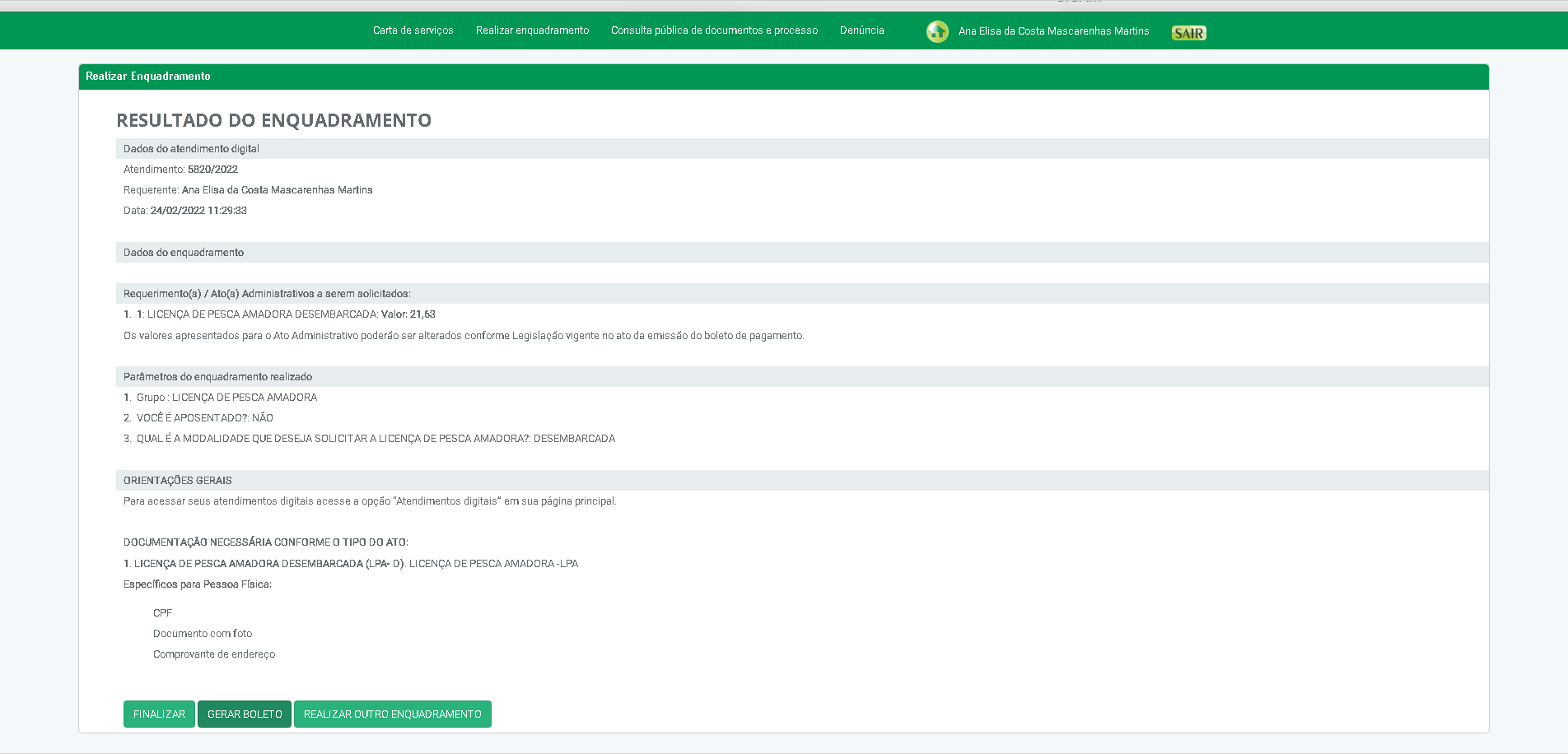Select Realizar enquadramento in the top navigation
This screenshot has height=754, width=1568.
[532, 30]
